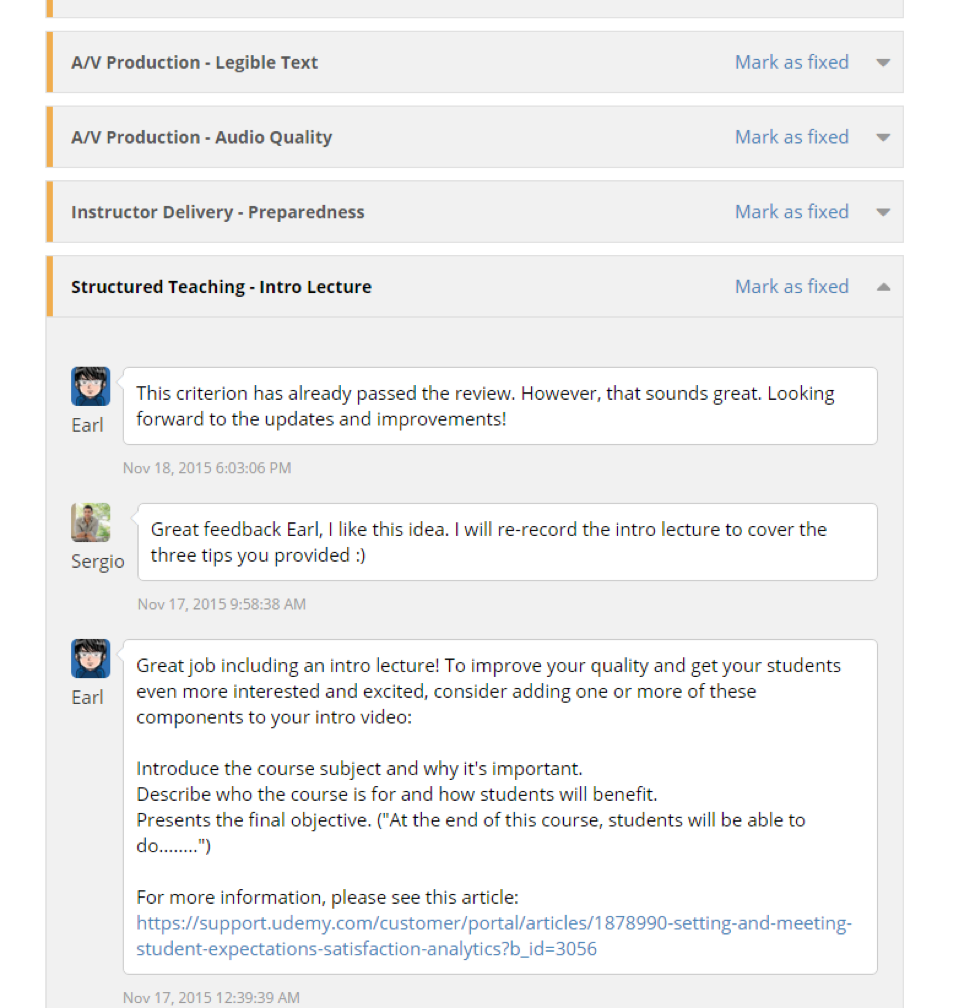Click the Nov 17, 2015 9:58:38 AM timestamp
Viewport: 975px width, 1008px height.
[221, 604]
